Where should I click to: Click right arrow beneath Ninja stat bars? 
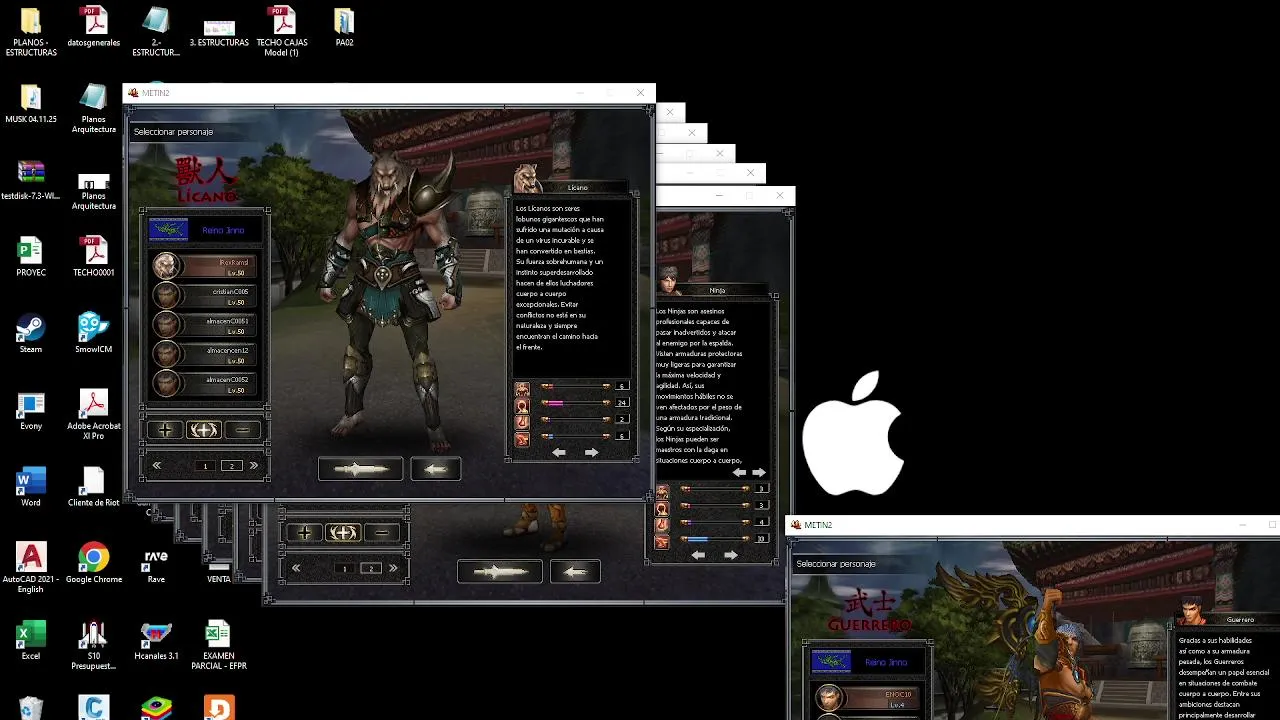(731, 555)
